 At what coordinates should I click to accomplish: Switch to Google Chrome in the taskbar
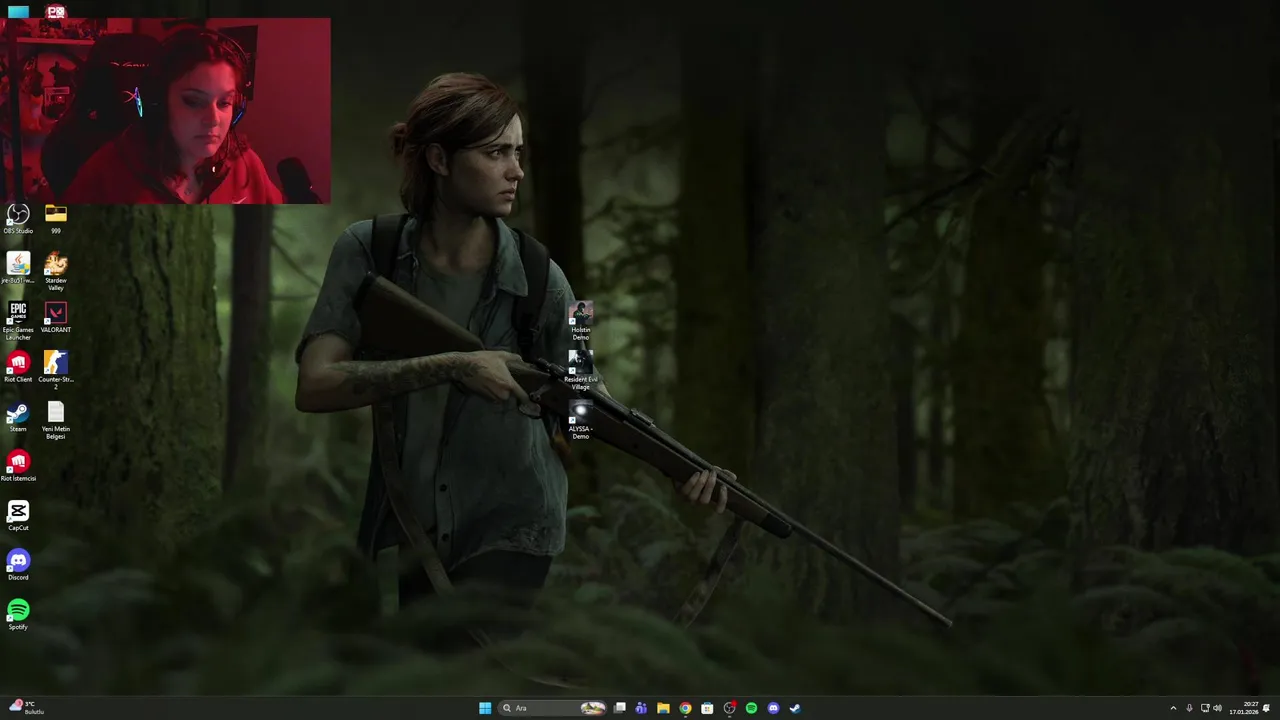[x=685, y=708]
